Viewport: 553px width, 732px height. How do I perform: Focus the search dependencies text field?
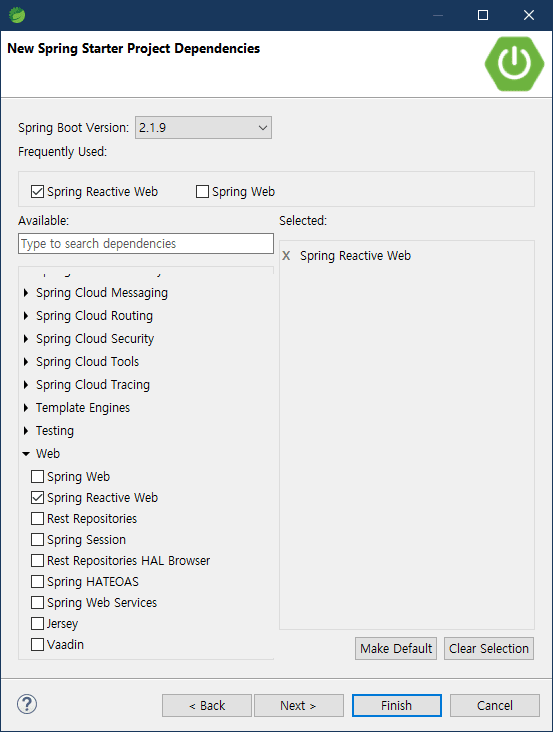(146, 244)
